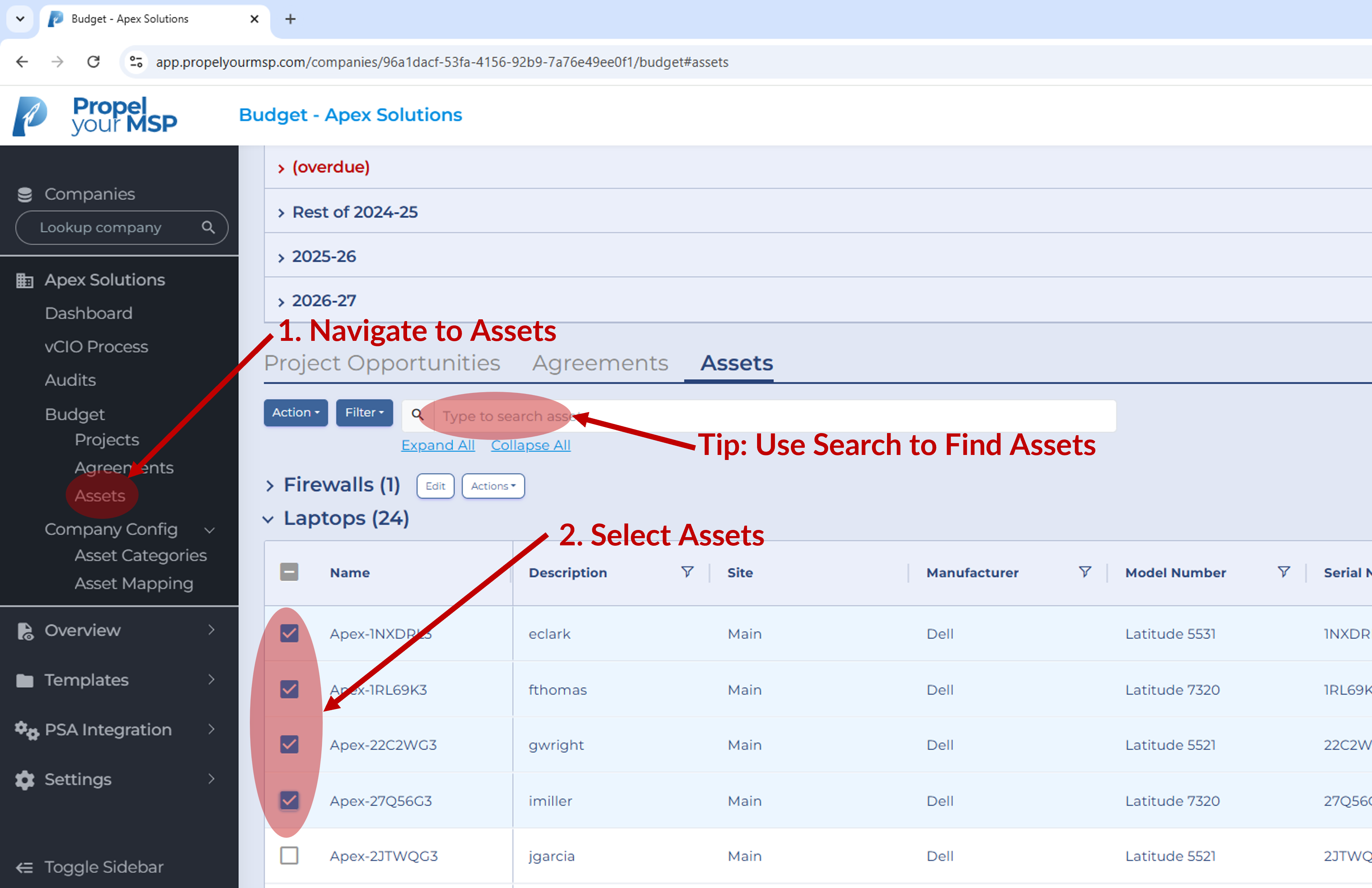Viewport: 1372px width, 888px height.
Task: Reload the page with the refresh icon
Action: (93, 62)
